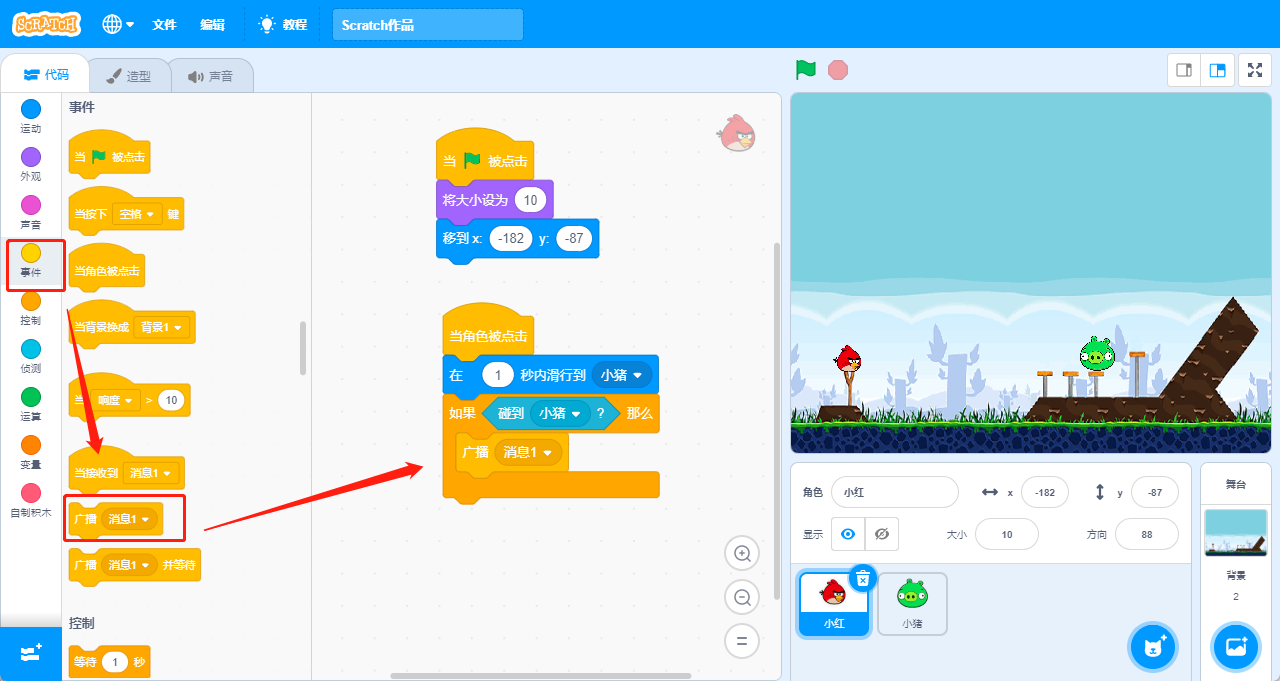Click sprite name field 小红
This screenshot has height=681, width=1280.
894,492
